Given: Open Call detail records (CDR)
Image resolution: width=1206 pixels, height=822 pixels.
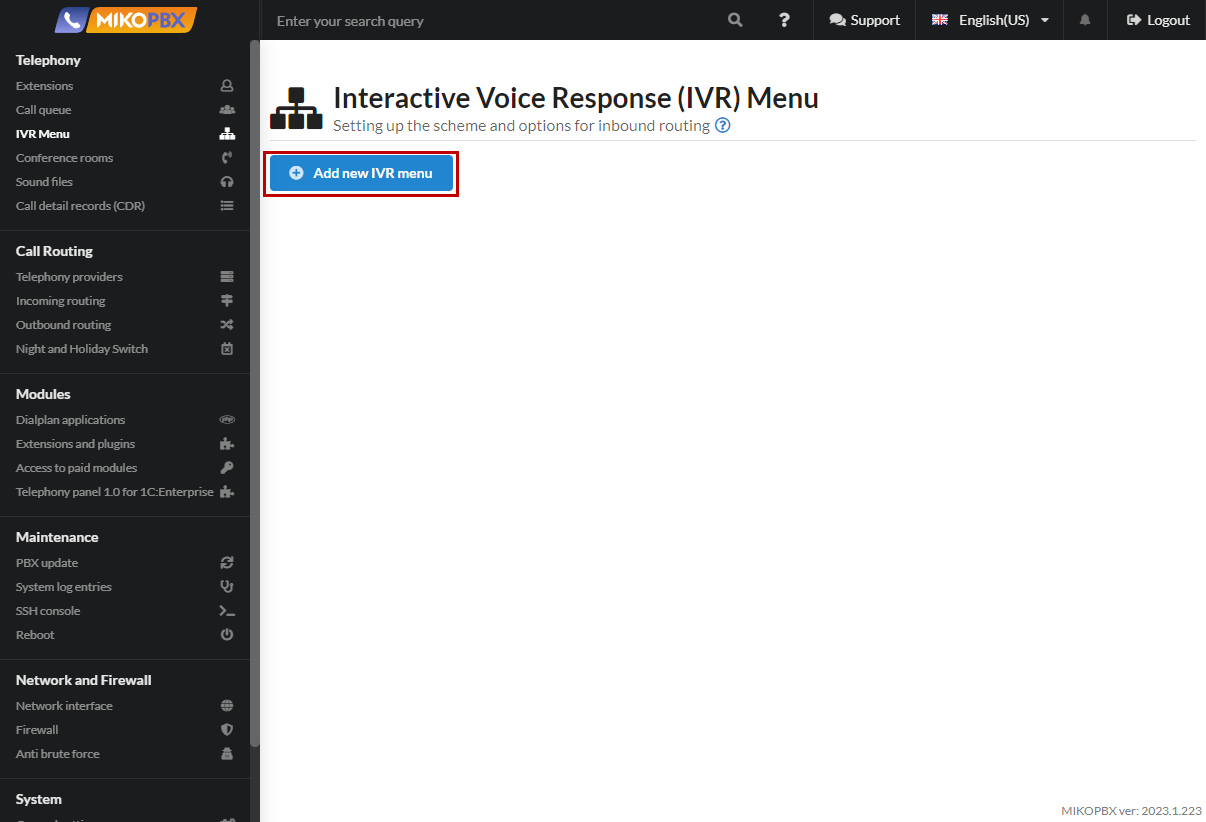Looking at the screenshot, I should [x=80, y=206].
